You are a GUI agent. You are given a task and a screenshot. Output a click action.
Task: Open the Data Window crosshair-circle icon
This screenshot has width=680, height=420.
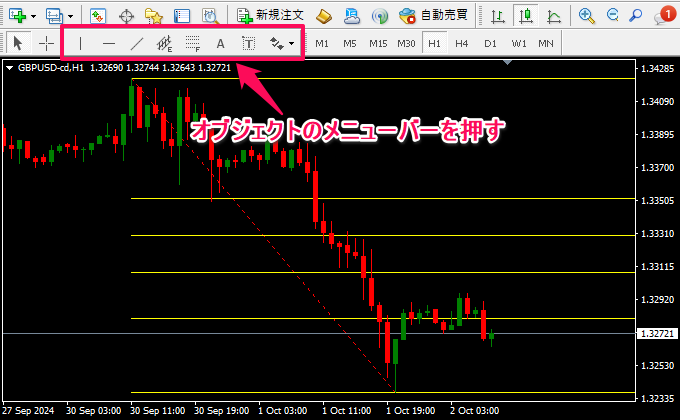(x=126, y=16)
